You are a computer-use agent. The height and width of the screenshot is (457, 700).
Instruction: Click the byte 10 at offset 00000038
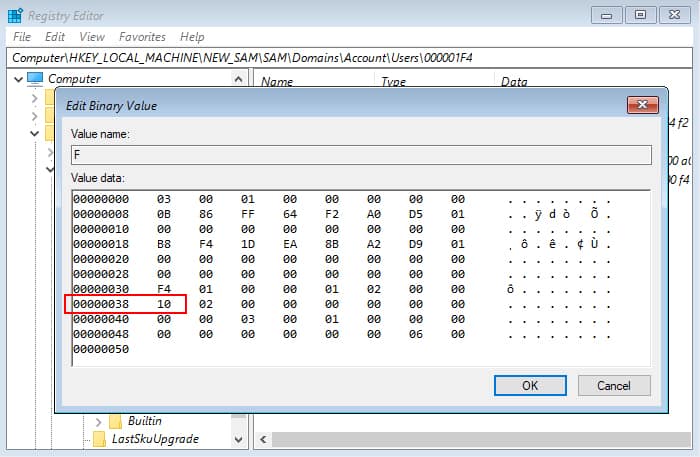click(x=164, y=304)
